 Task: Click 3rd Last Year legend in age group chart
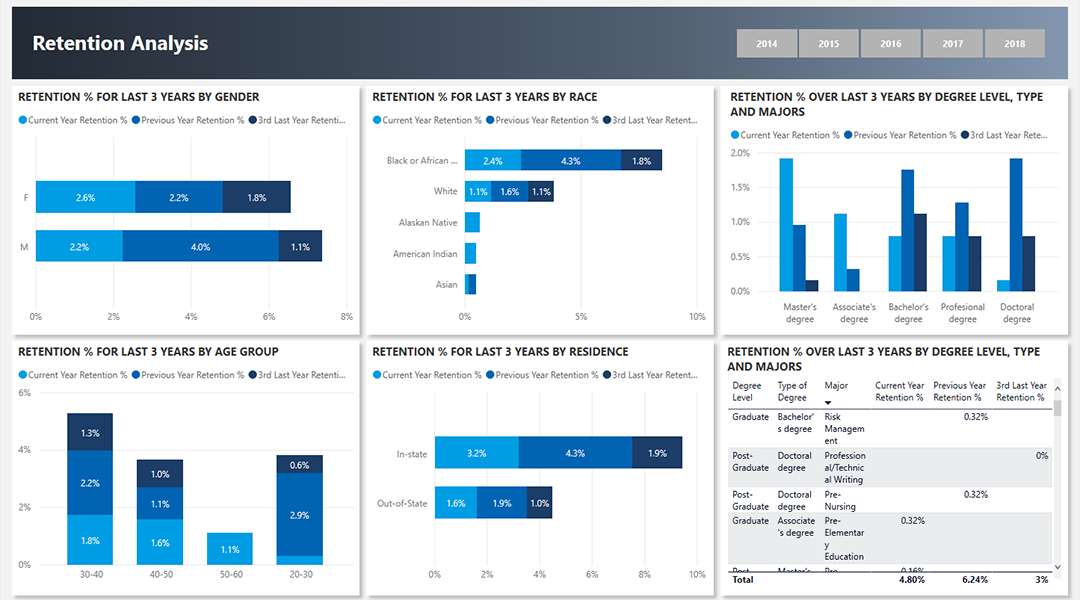[297, 375]
